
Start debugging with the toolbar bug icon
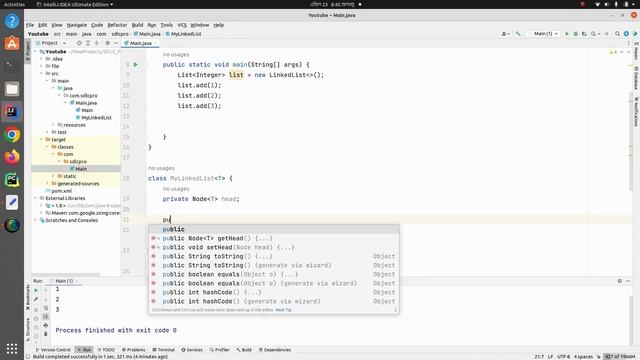[x=576, y=34]
